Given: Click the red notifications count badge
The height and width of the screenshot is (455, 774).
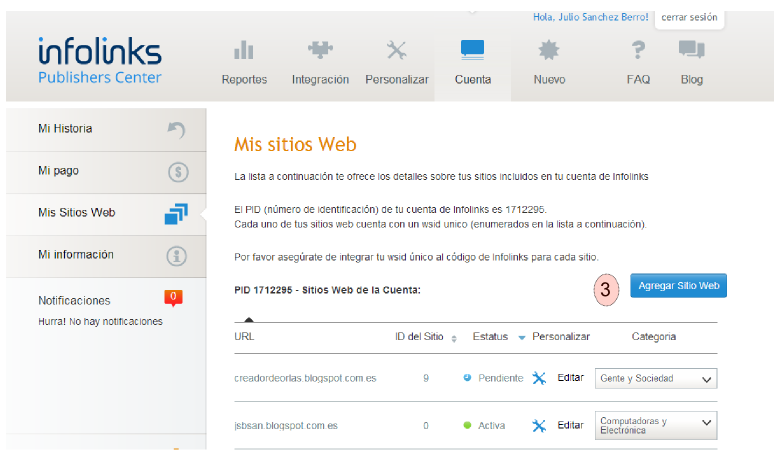Looking at the screenshot, I should coord(173,298).
